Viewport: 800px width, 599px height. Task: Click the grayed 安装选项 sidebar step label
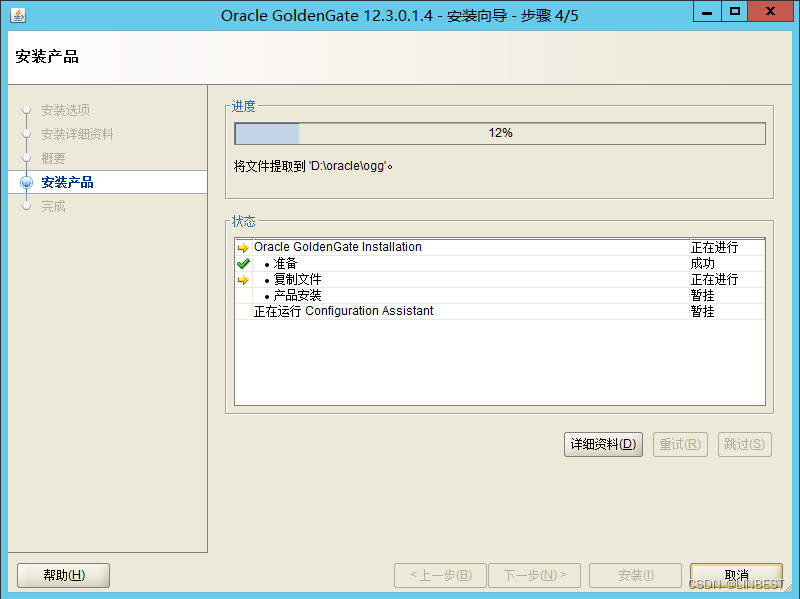point(64,110)
